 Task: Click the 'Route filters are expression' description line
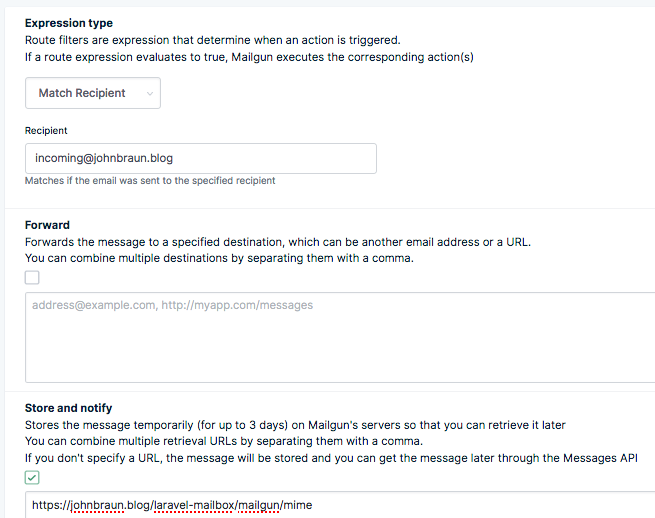point(212,40)
